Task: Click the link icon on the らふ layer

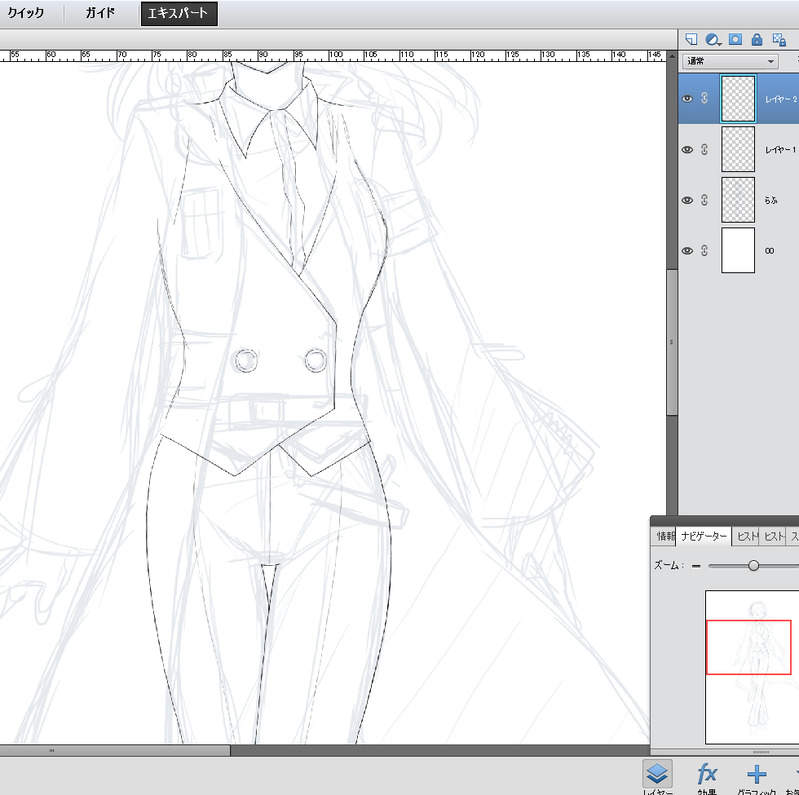Action: click(x=704, y=200)
